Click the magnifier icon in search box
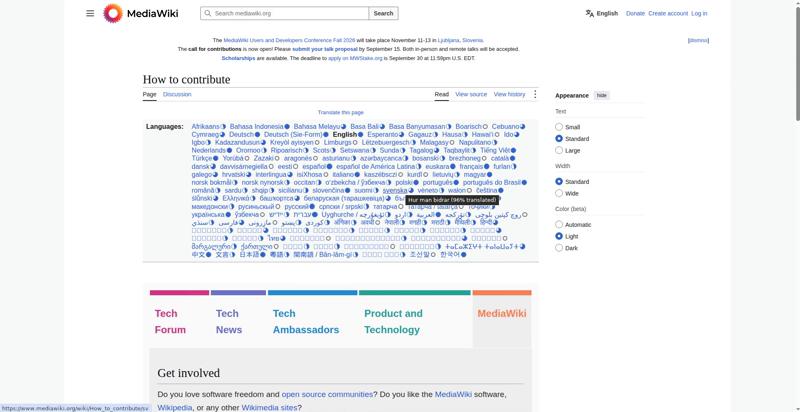The height and width of the screenshot is (412, 800). 208,13
